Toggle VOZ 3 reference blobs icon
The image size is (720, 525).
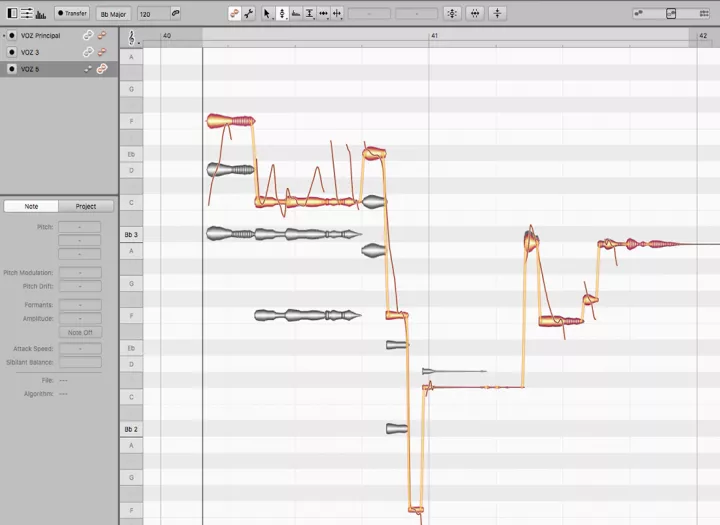88,52
